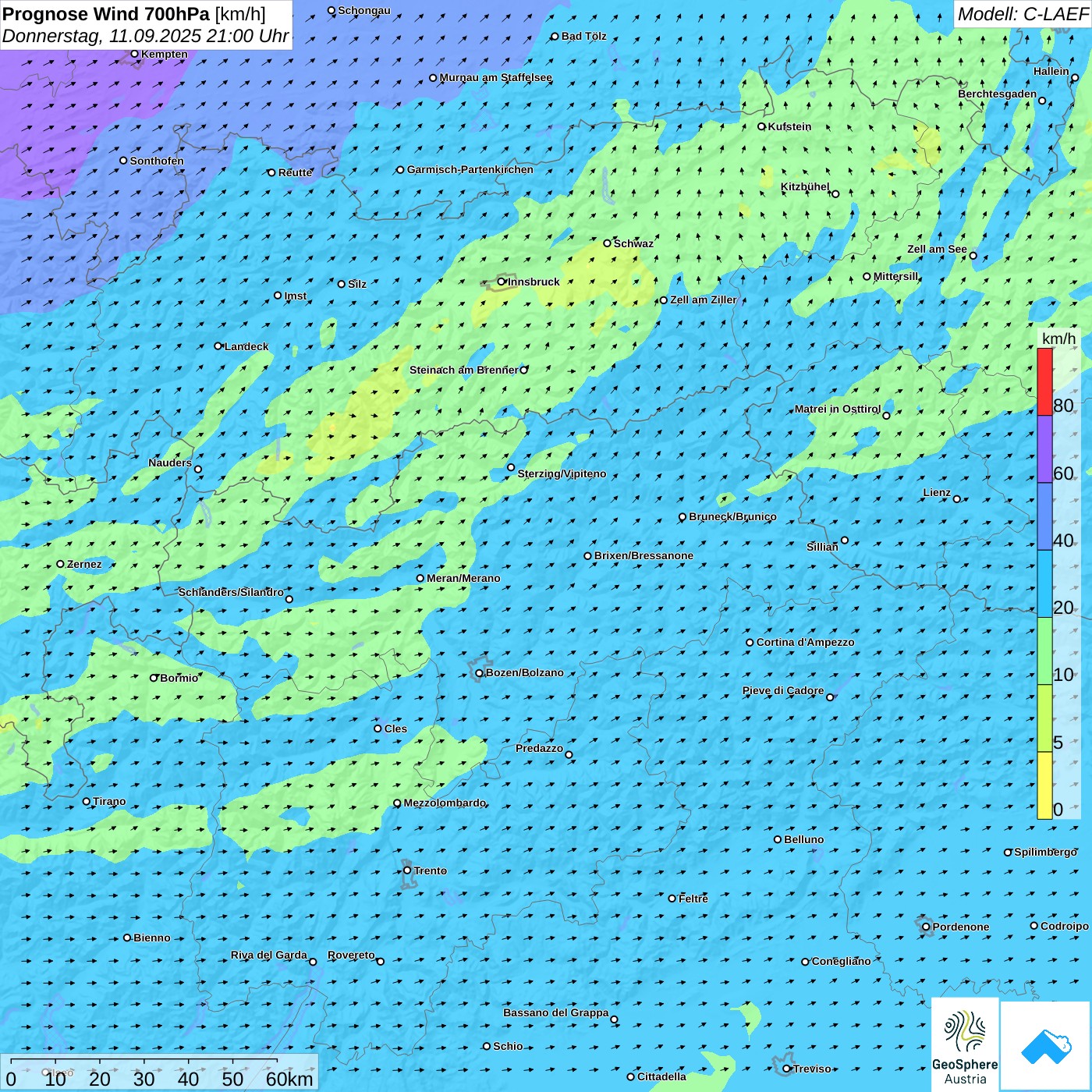Click the Bozen/Bolzano city marker
1092x1092 pixels.
479,673
